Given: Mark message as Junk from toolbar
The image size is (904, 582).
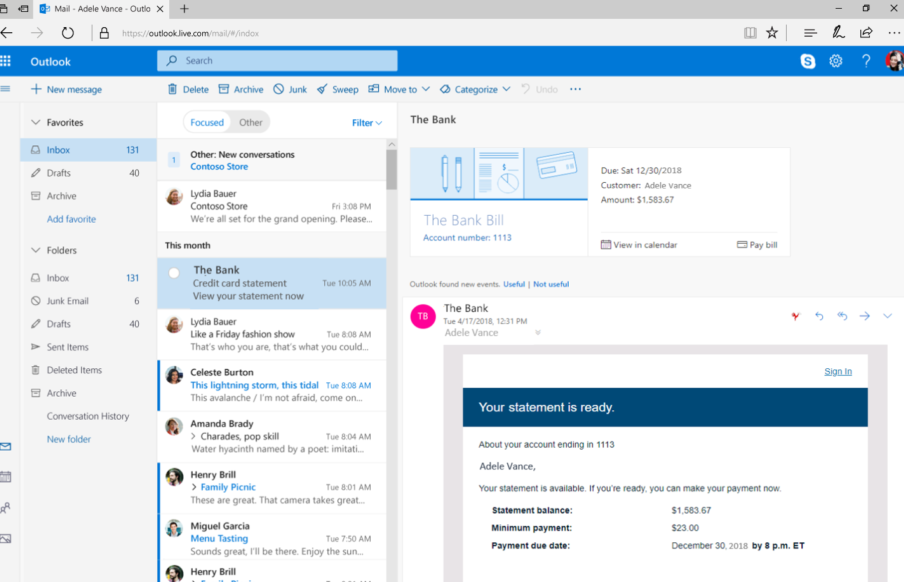Looking at the screenshot, I should coord(290,89).
